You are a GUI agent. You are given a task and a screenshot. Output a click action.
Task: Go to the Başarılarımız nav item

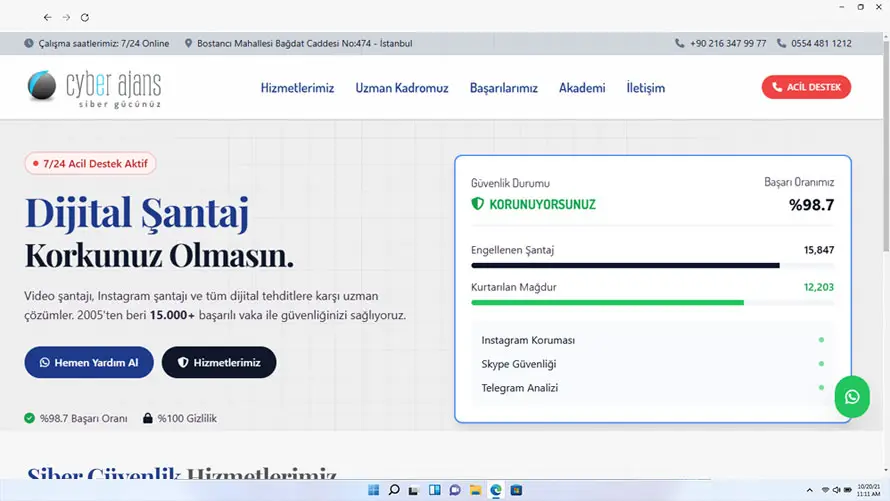click(503, 88)
